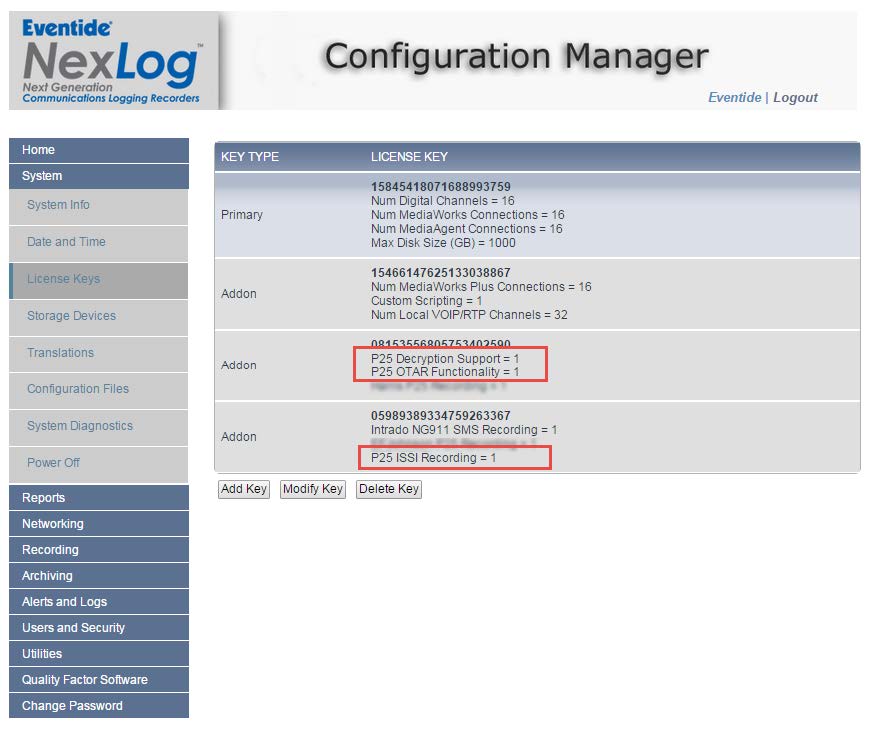Select the Power Off option

click(x=98, y=463)
